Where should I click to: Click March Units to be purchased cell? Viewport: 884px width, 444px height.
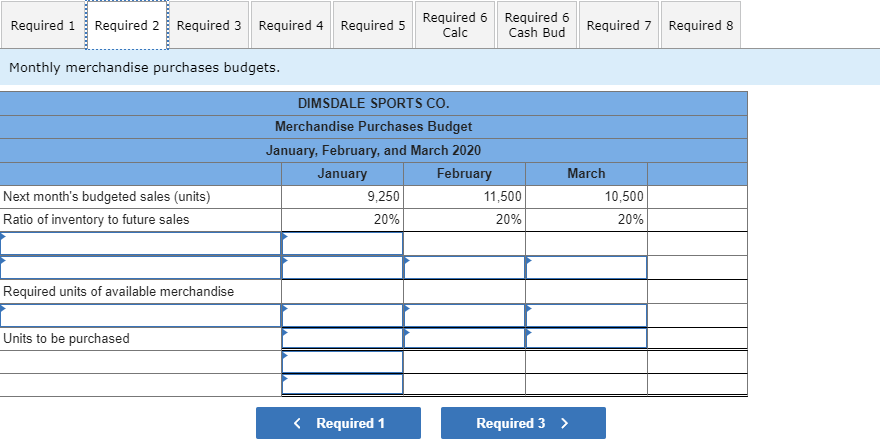tap(586, 338)
